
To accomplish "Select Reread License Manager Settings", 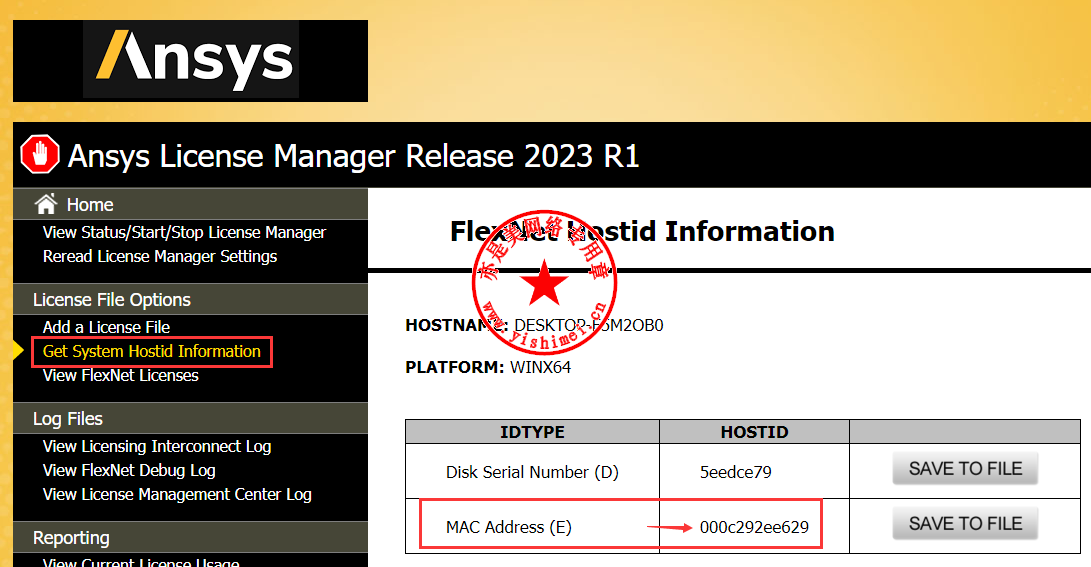I will [160, 256].
